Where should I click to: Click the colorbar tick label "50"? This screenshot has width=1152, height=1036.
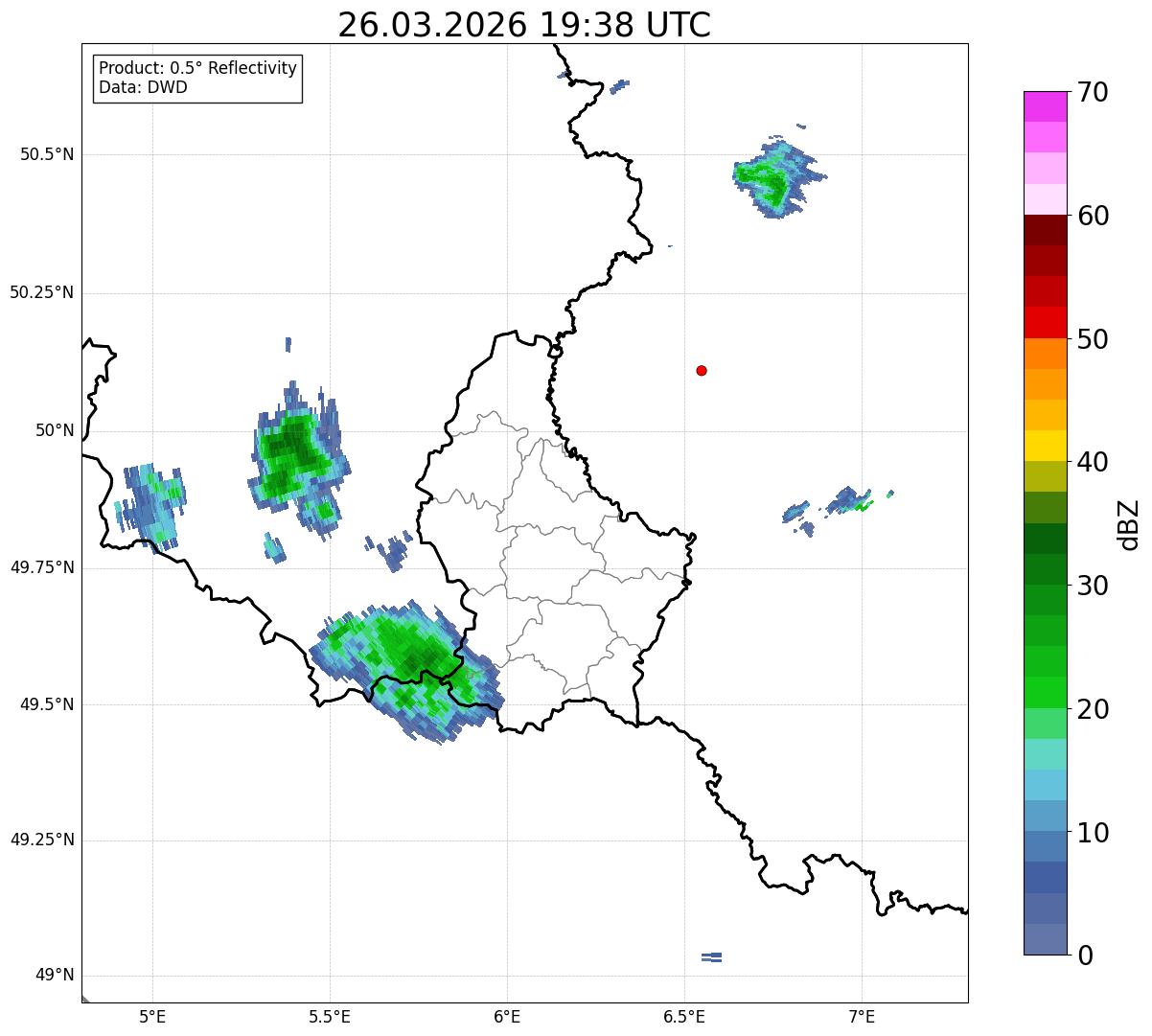(1093, 339)
